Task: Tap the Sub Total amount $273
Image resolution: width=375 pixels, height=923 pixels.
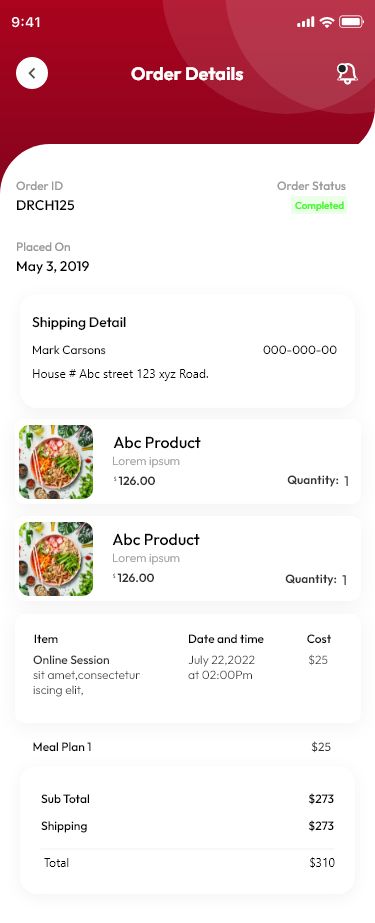Action: tap(321, 799)
